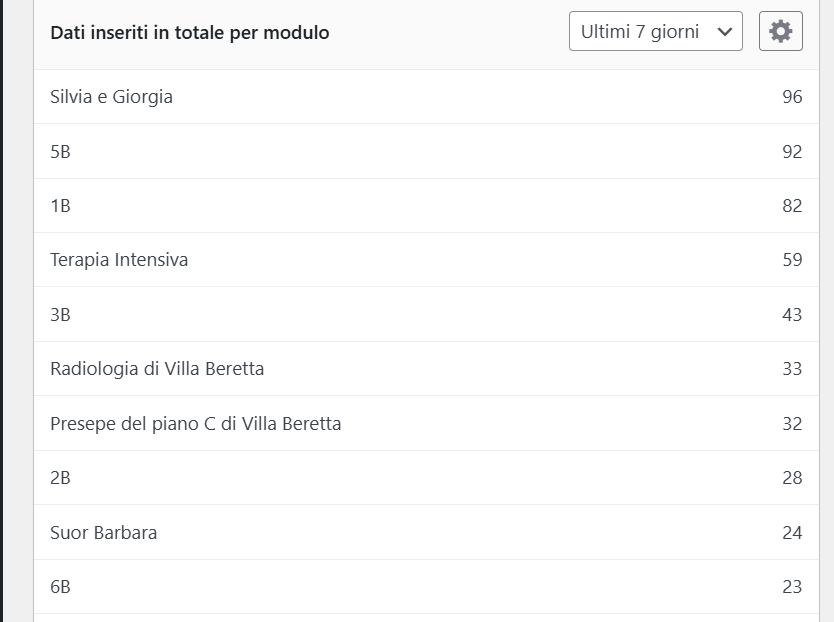Click the '3B' form row
Viewport: 834px width, 622px height.
click(426, 314)
